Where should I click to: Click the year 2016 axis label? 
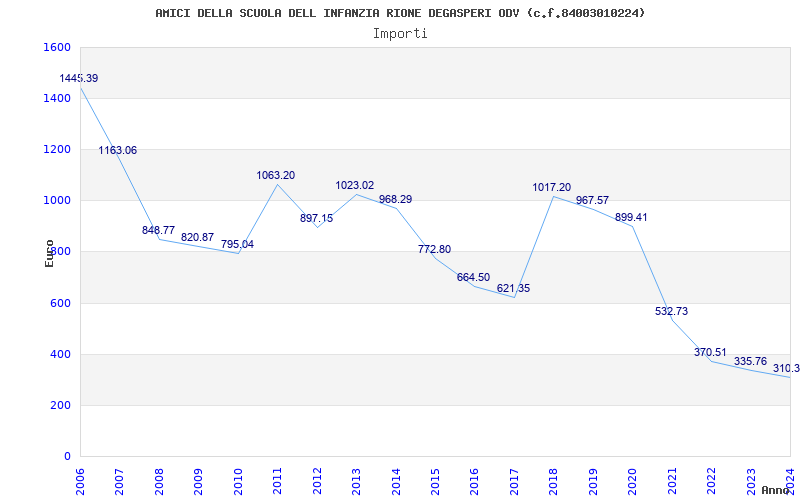click(474, 481)
